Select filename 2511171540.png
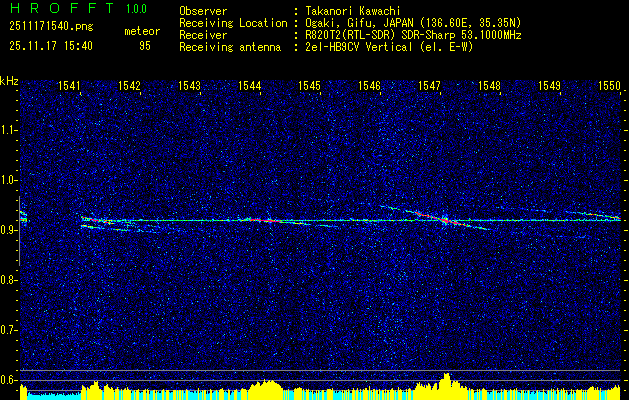Image resolution: width=629 pixels, height=400 pixels. (51, 27)
